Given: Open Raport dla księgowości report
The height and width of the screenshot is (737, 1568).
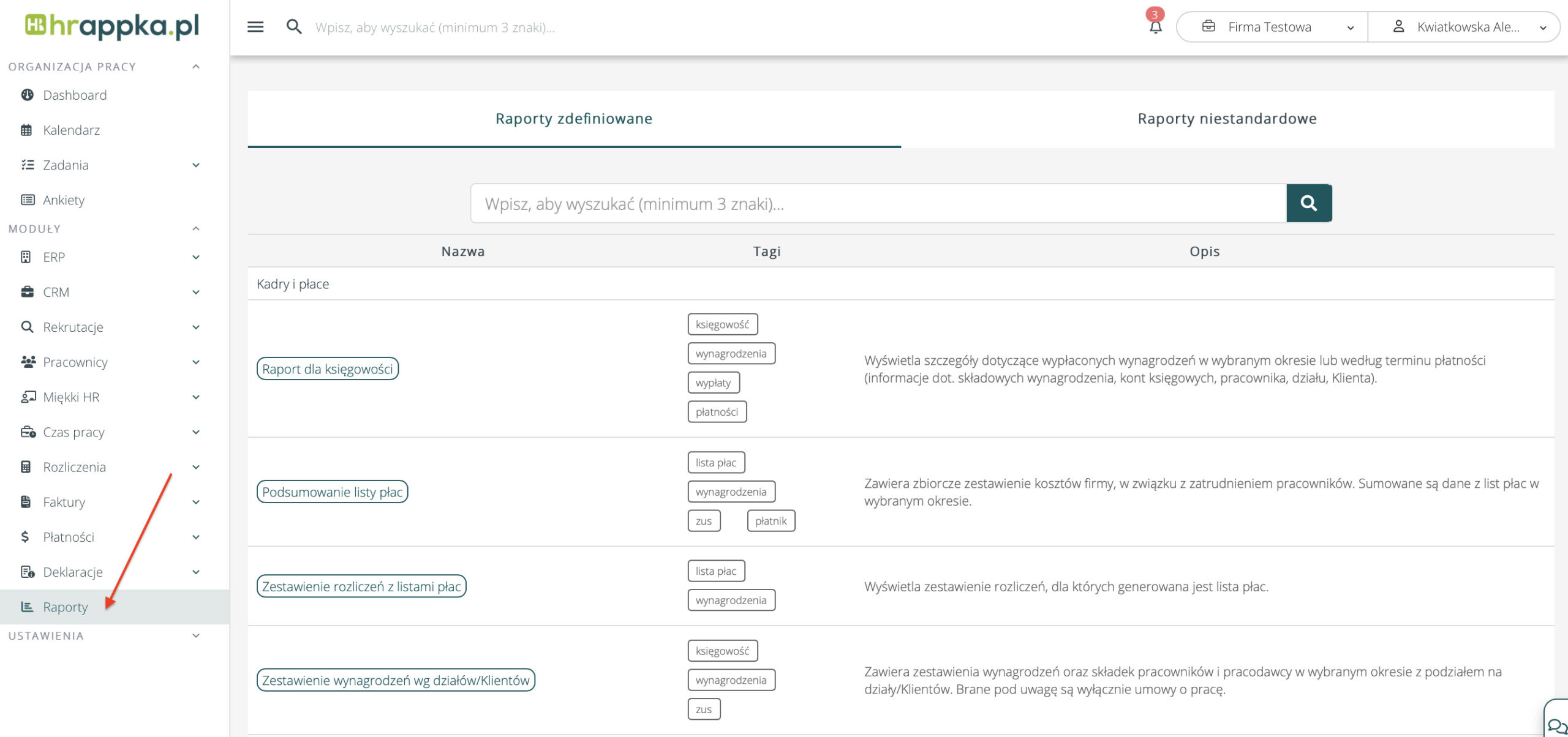Looking at the screenshot, I should (328, 369).
